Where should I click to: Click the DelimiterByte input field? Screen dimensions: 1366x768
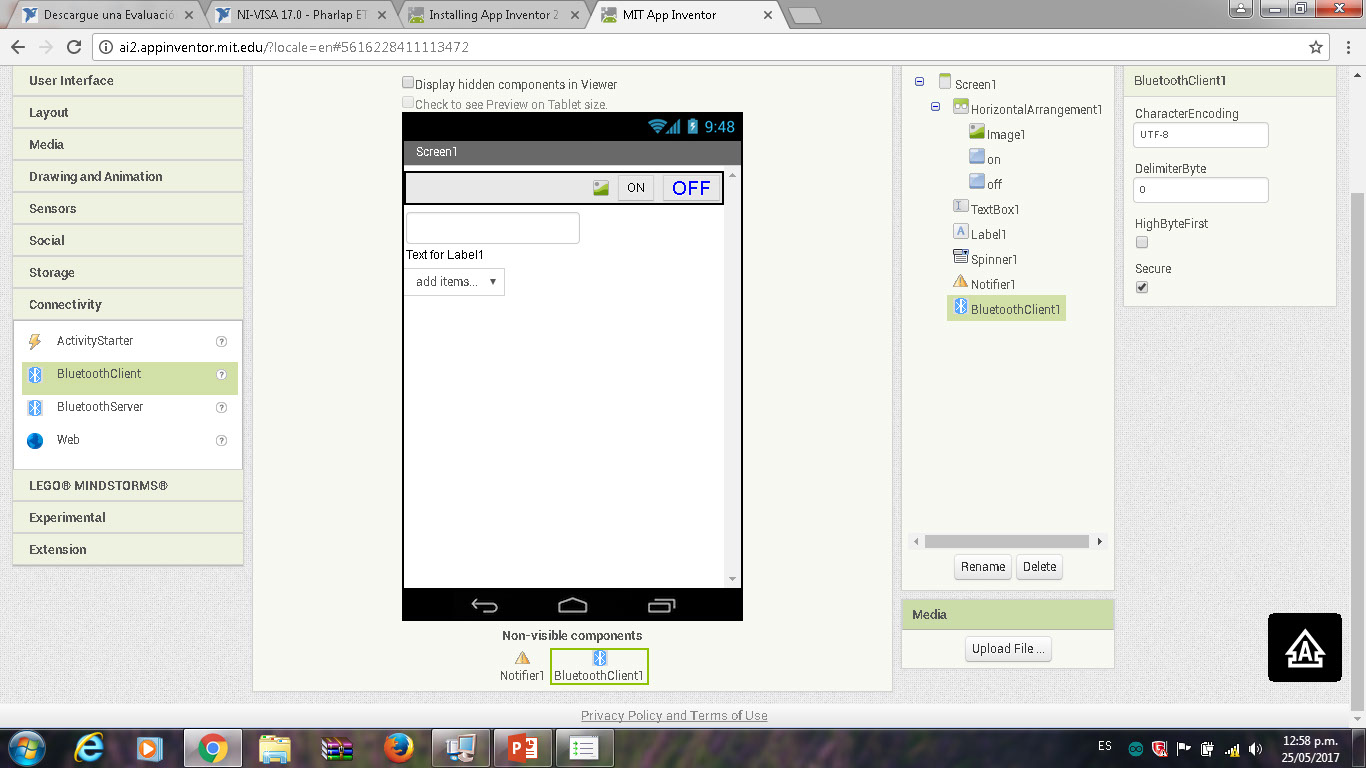tap(1201, 190)
